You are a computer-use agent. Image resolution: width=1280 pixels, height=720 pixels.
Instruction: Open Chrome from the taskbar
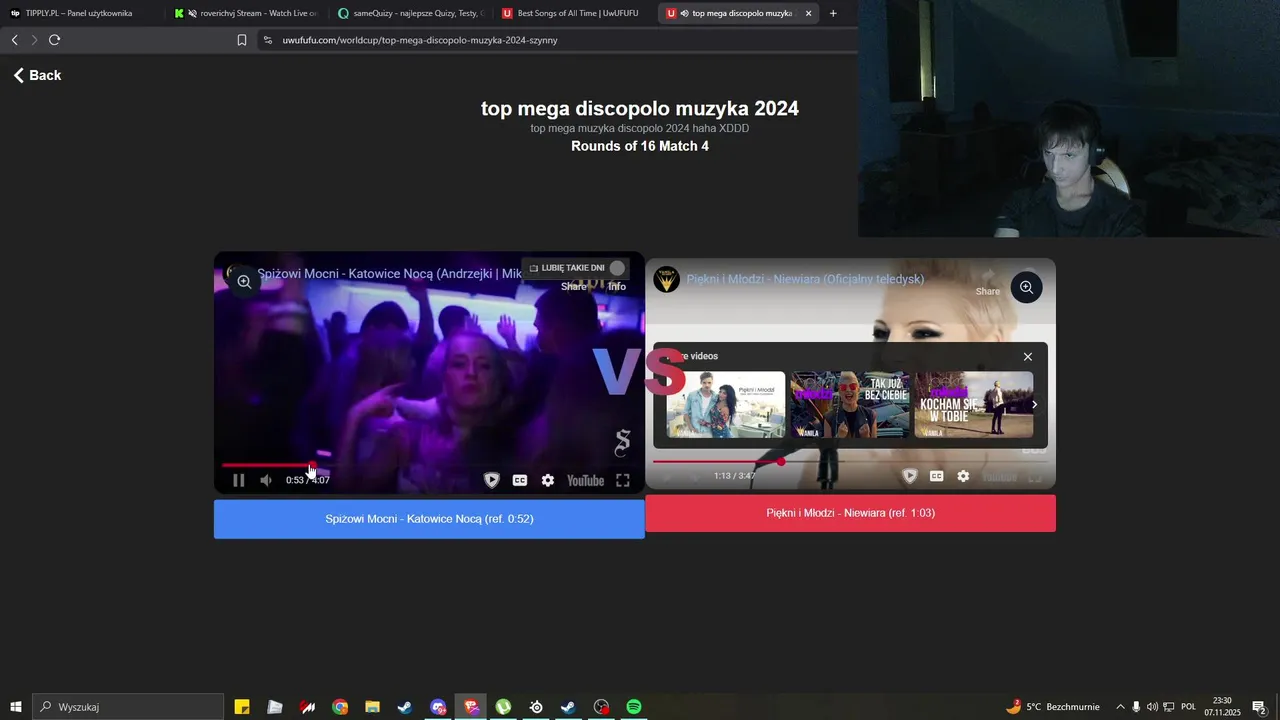coord(340,707)
